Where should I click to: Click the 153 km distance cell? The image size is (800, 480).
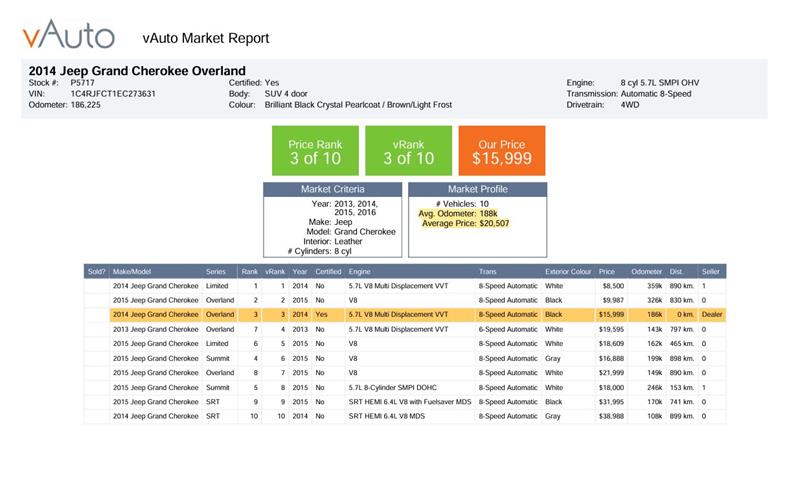[x=682, y=388]
